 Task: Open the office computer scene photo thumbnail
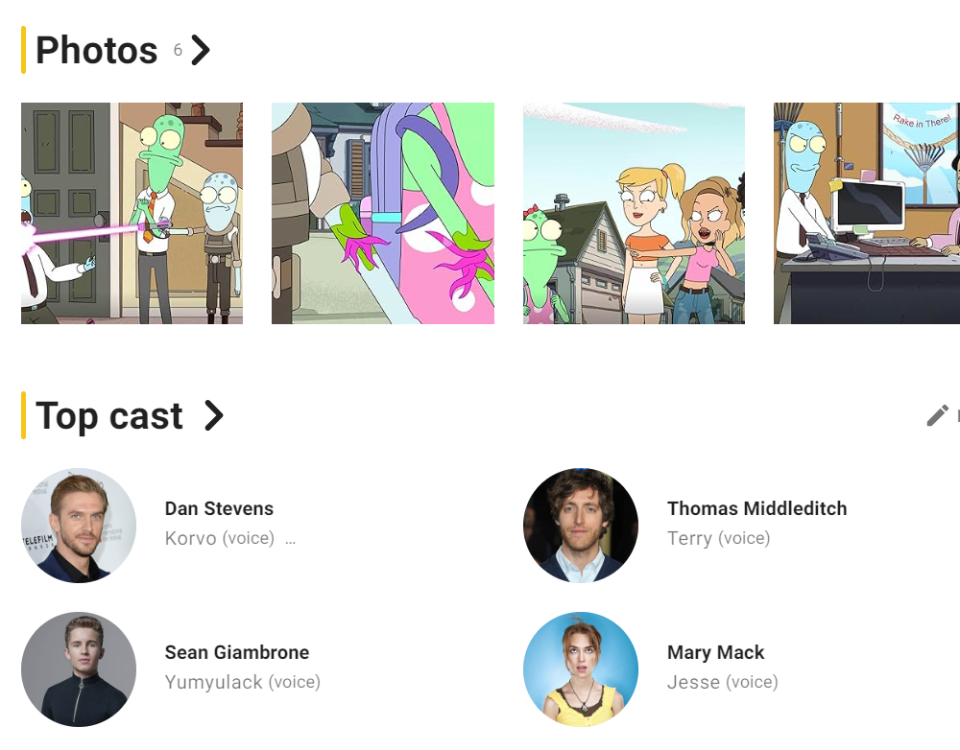point(867,213)
